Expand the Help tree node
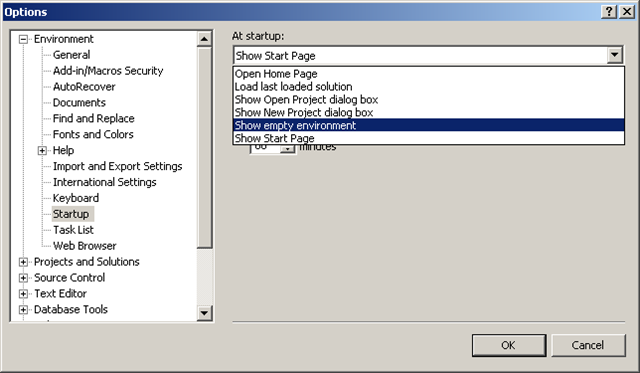 coord(42,151)
